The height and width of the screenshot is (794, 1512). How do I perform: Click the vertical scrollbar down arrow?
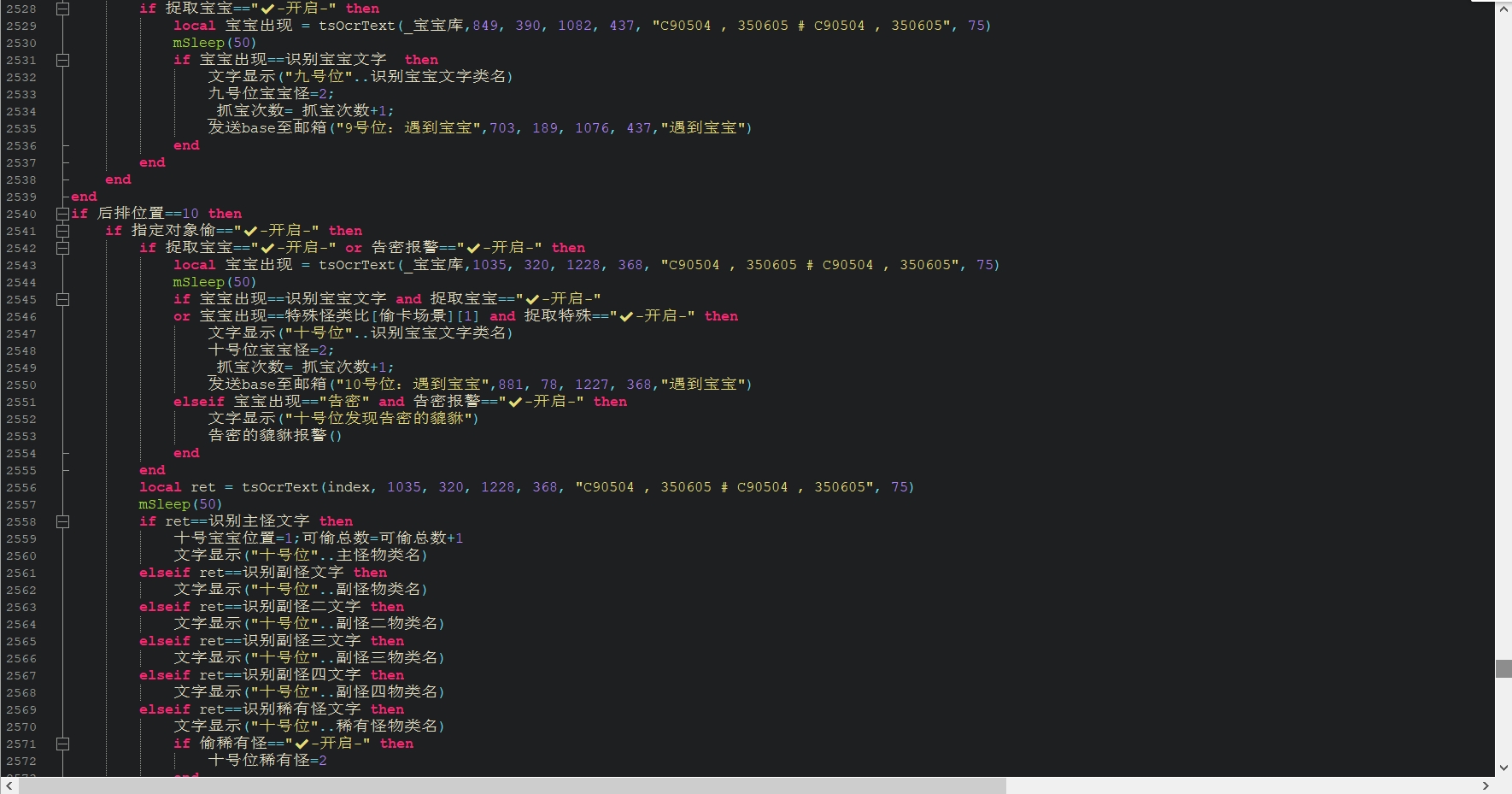(x=1503, y=768)
